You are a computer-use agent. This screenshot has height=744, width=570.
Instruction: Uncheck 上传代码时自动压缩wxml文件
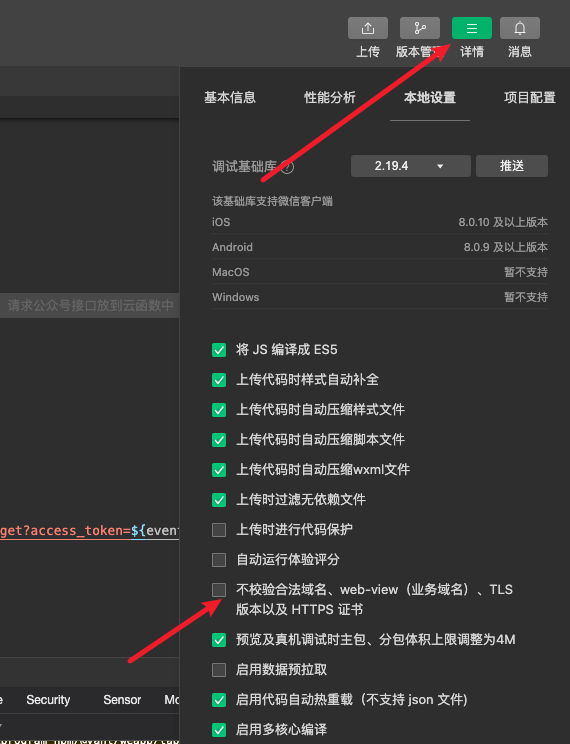click(219, 470)
